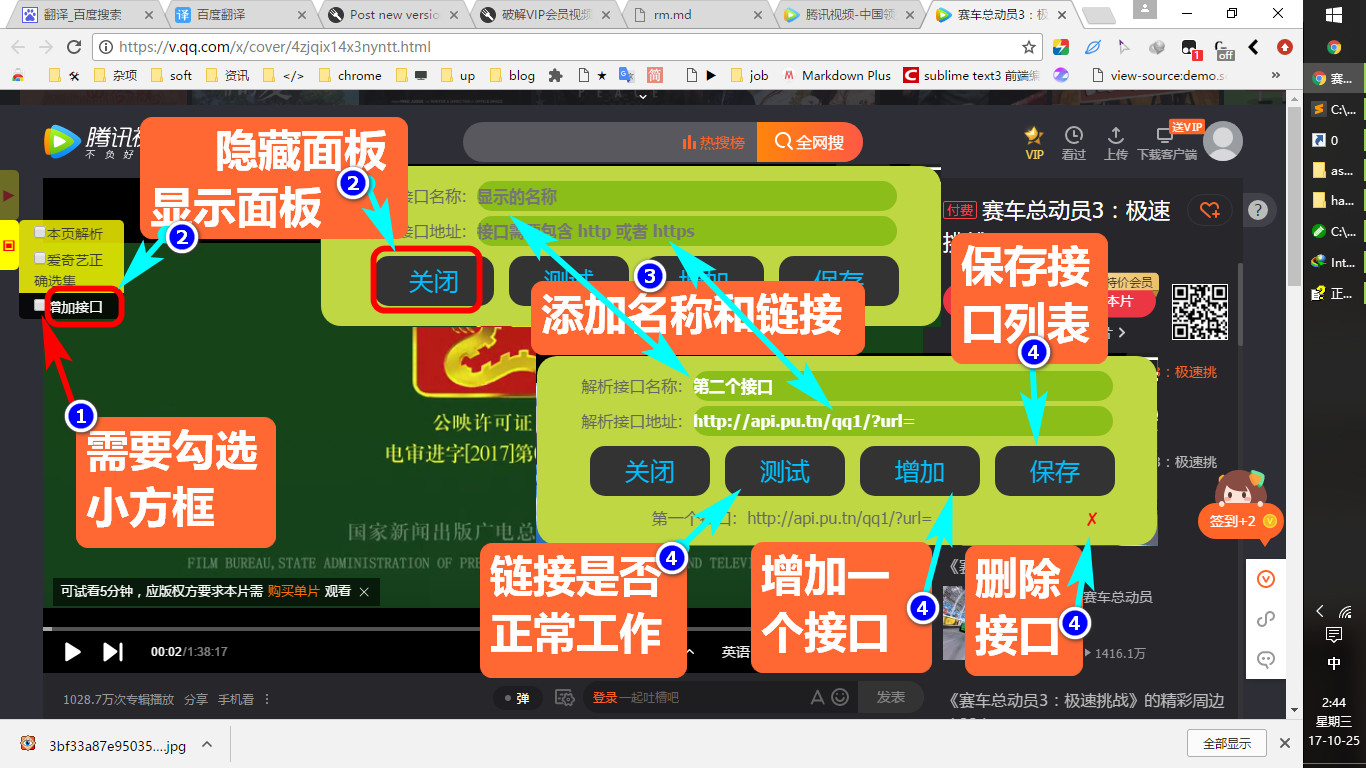Click the 增加 button in the lower interface panel
1366x768 pixels.
click(920, 471)
